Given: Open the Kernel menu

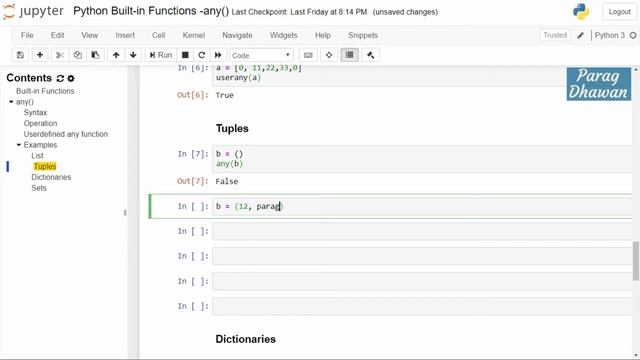Looking at the screenshot, I should tap(193, 36).
